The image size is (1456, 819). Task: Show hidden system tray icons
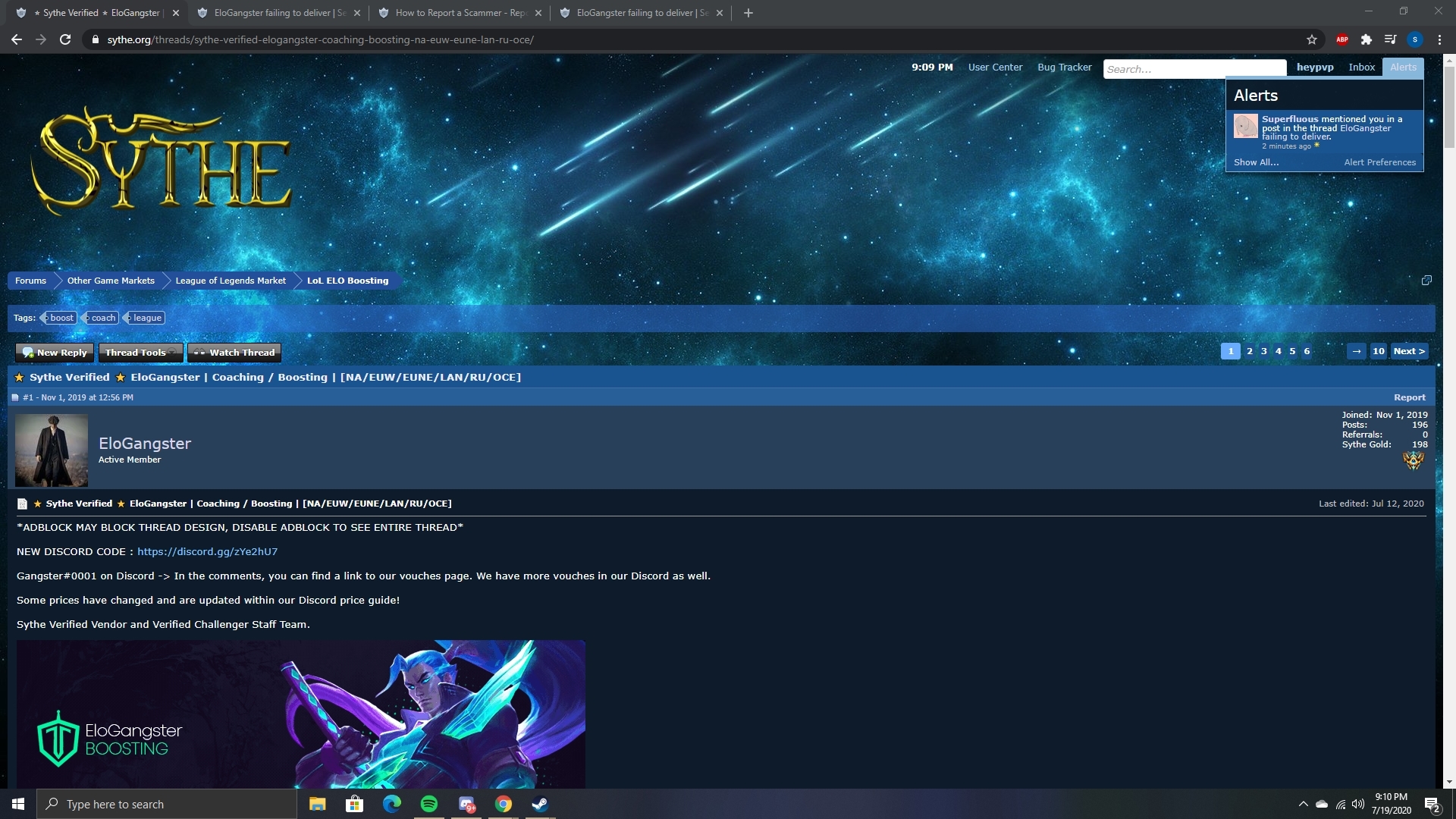click(x=1303, y=804)
